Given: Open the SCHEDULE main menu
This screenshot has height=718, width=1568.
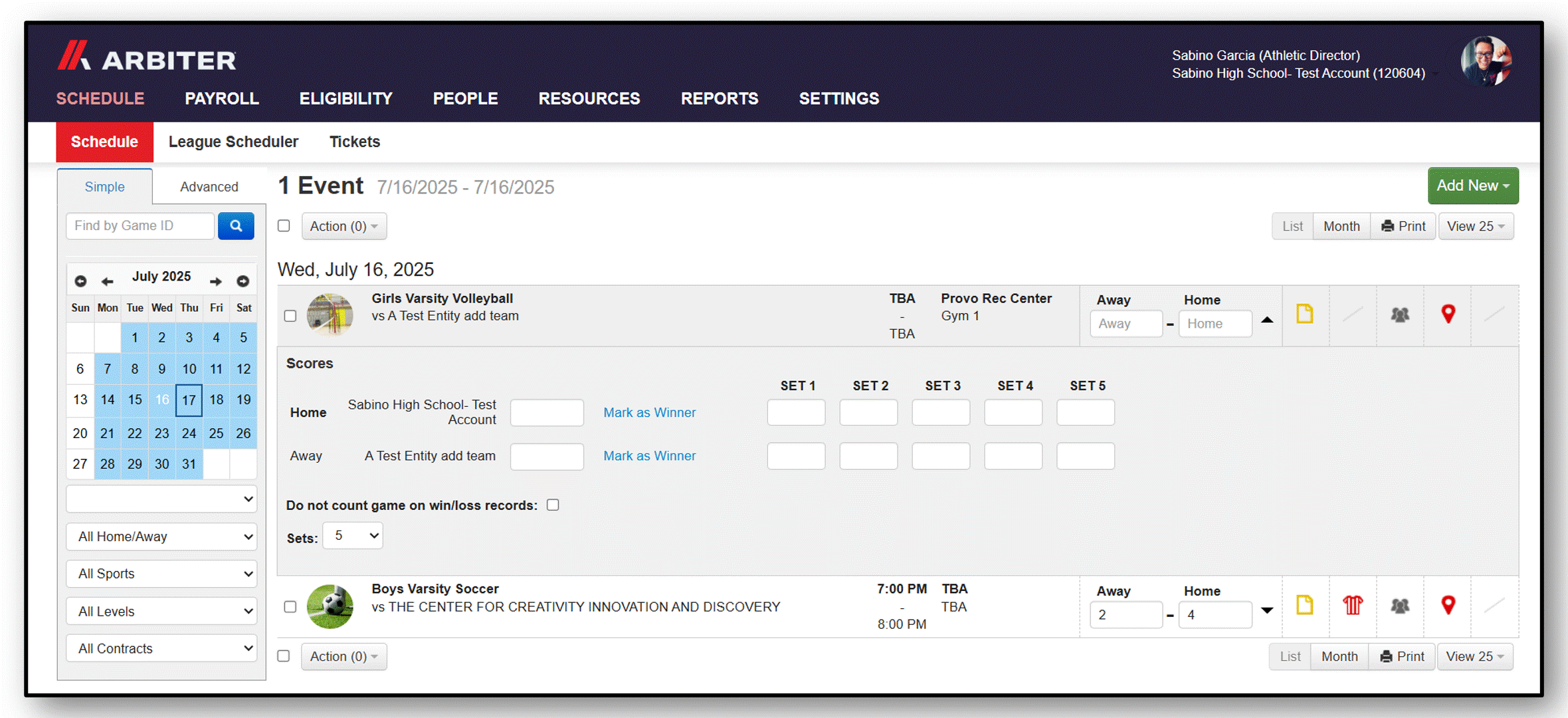Looking at the screenshot, I should pos(100,98).
